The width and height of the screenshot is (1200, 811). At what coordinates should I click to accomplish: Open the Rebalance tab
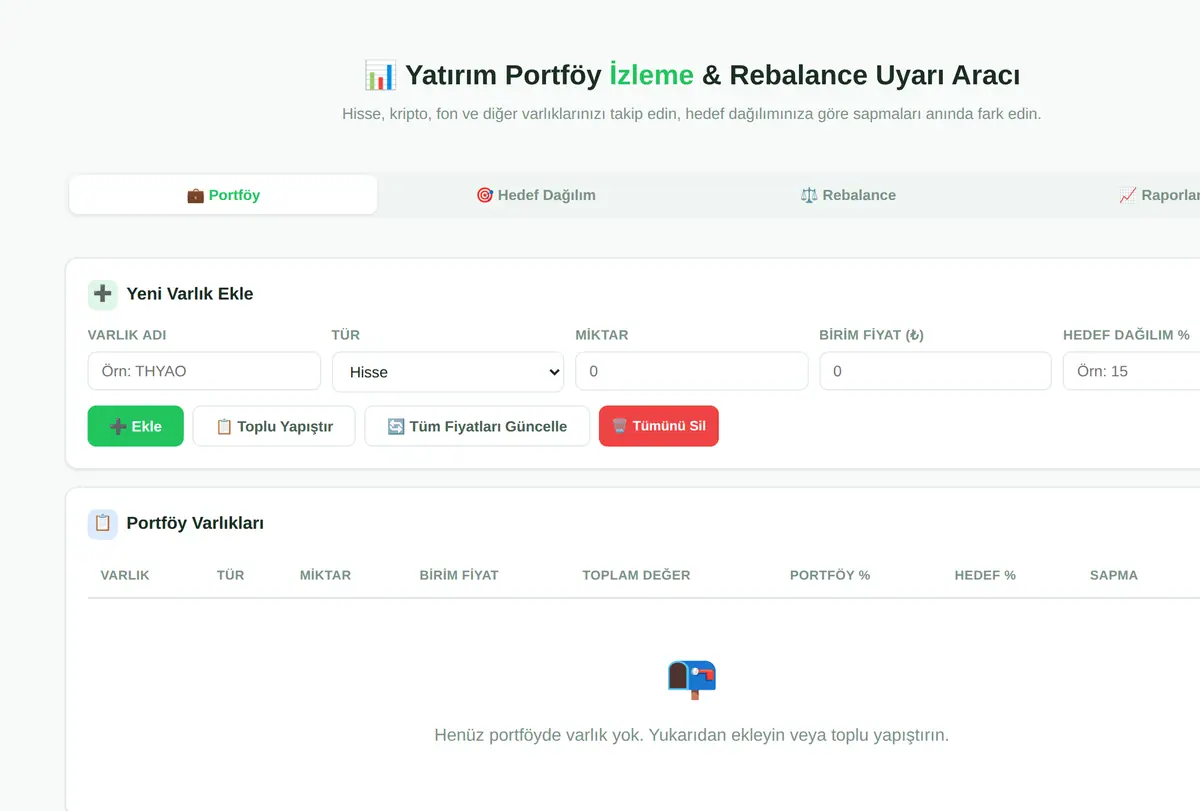848,195
